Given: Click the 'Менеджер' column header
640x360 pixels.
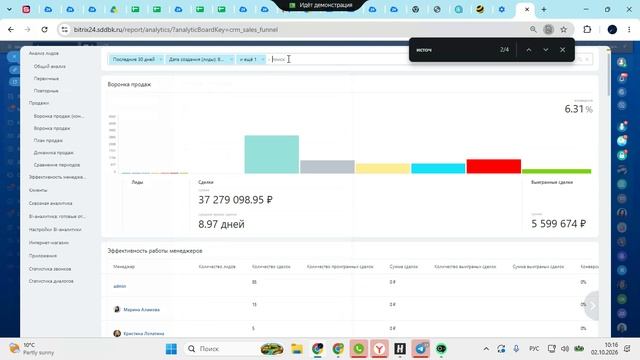Looking at the screenshot, I should click(124, 267).
